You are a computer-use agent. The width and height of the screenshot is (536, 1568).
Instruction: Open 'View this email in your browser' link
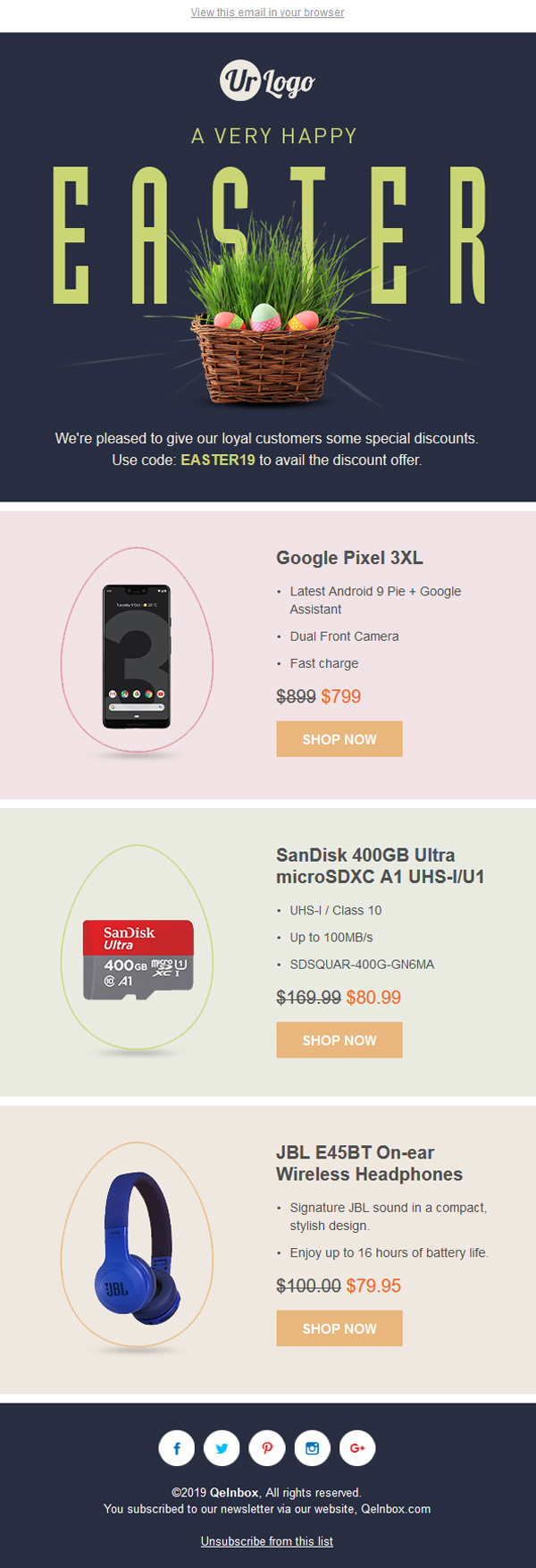coord(267,13)
